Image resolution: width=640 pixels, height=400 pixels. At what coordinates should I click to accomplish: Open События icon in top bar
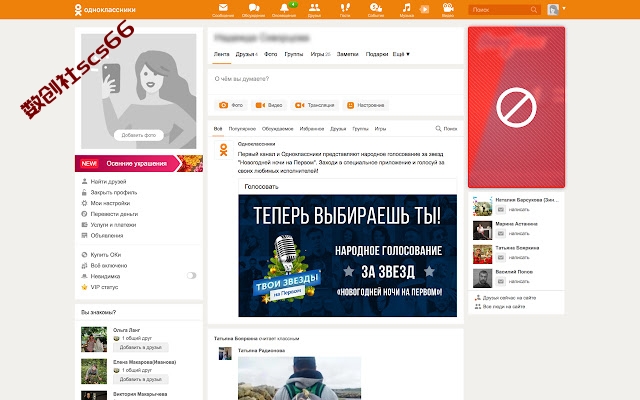click(x=376, y=10)
